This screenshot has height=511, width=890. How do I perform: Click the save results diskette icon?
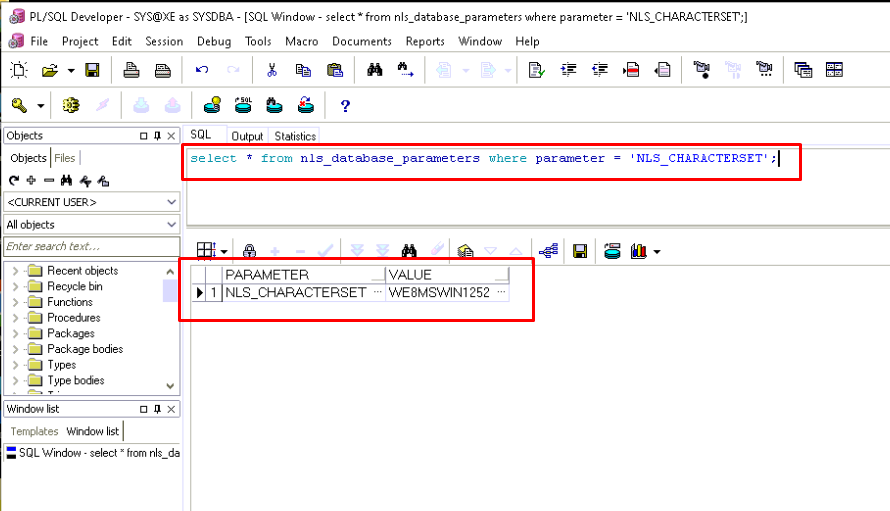(580, 251)
